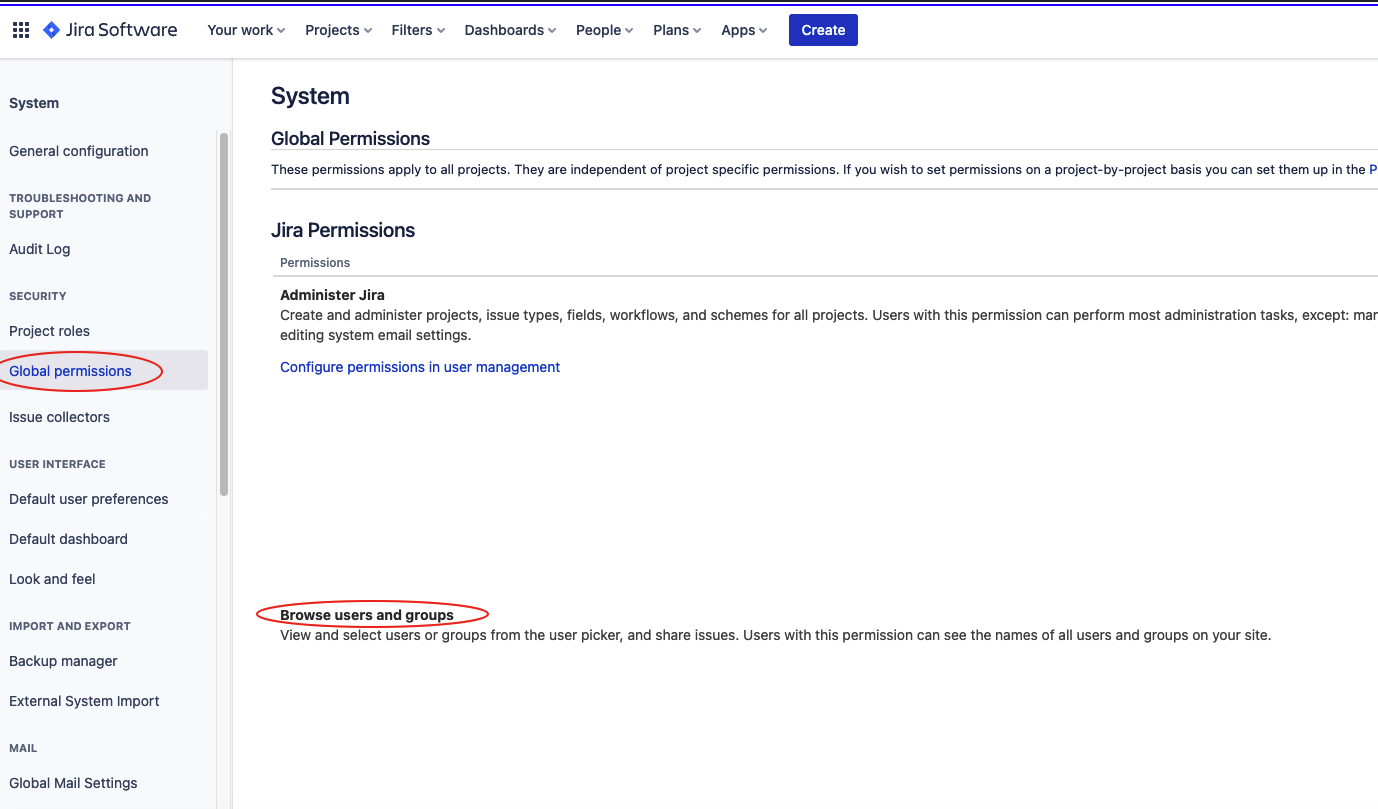
Task: Open the Backup manager page
Action: point(63,661)
